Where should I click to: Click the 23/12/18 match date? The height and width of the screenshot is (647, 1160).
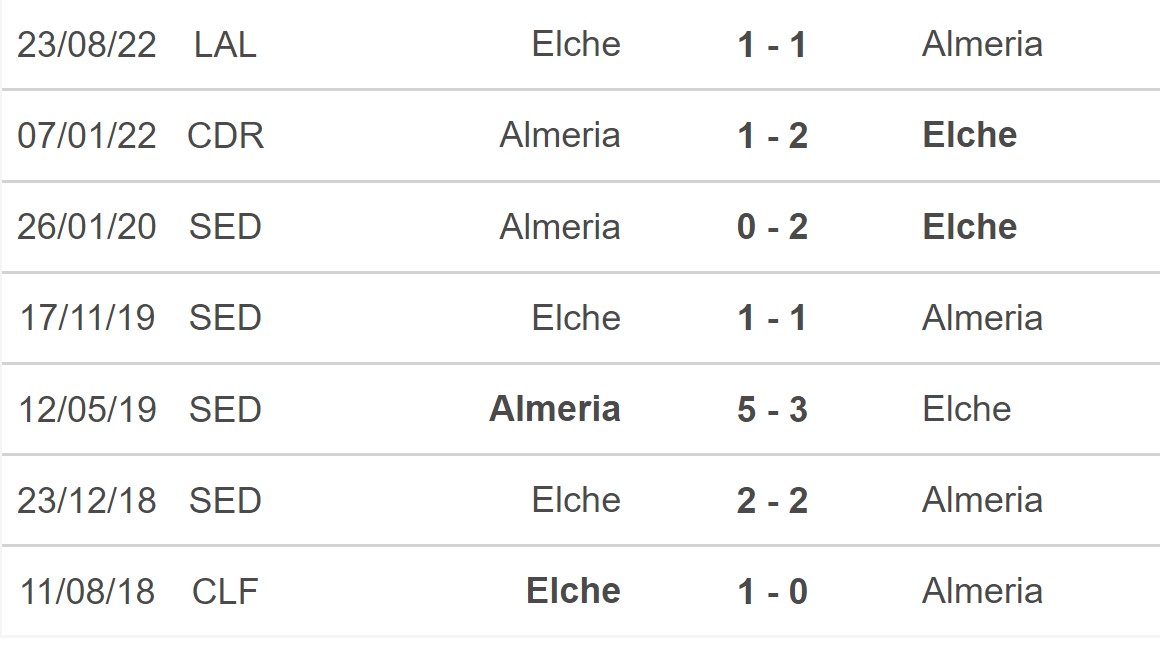pos(87,500)
